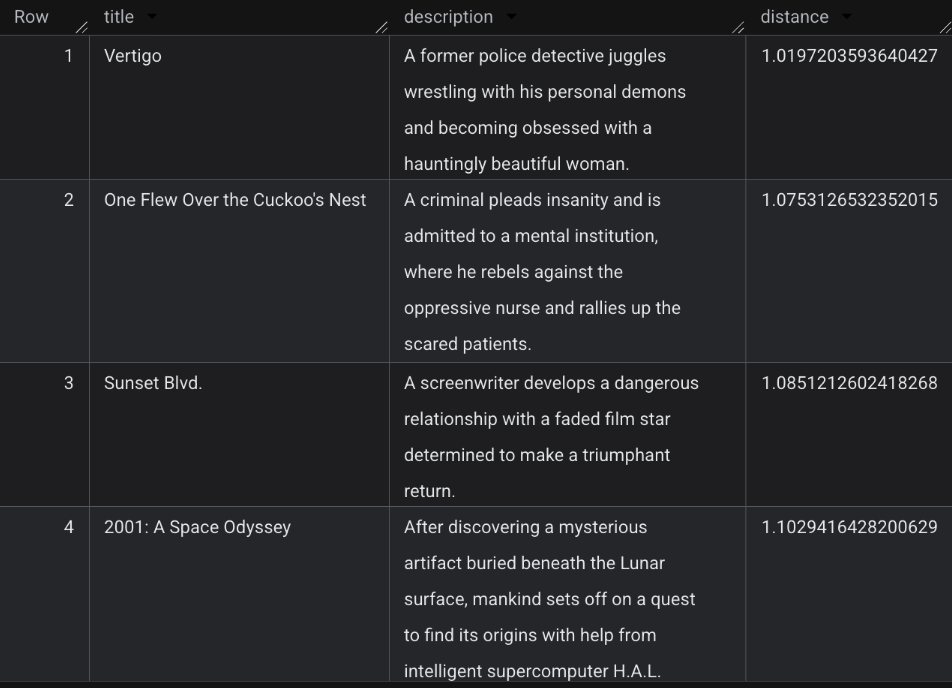Click the One Flew Over the Cuckoo's Nest cell
The image size is (952, 688).
[x=234, y=200]
